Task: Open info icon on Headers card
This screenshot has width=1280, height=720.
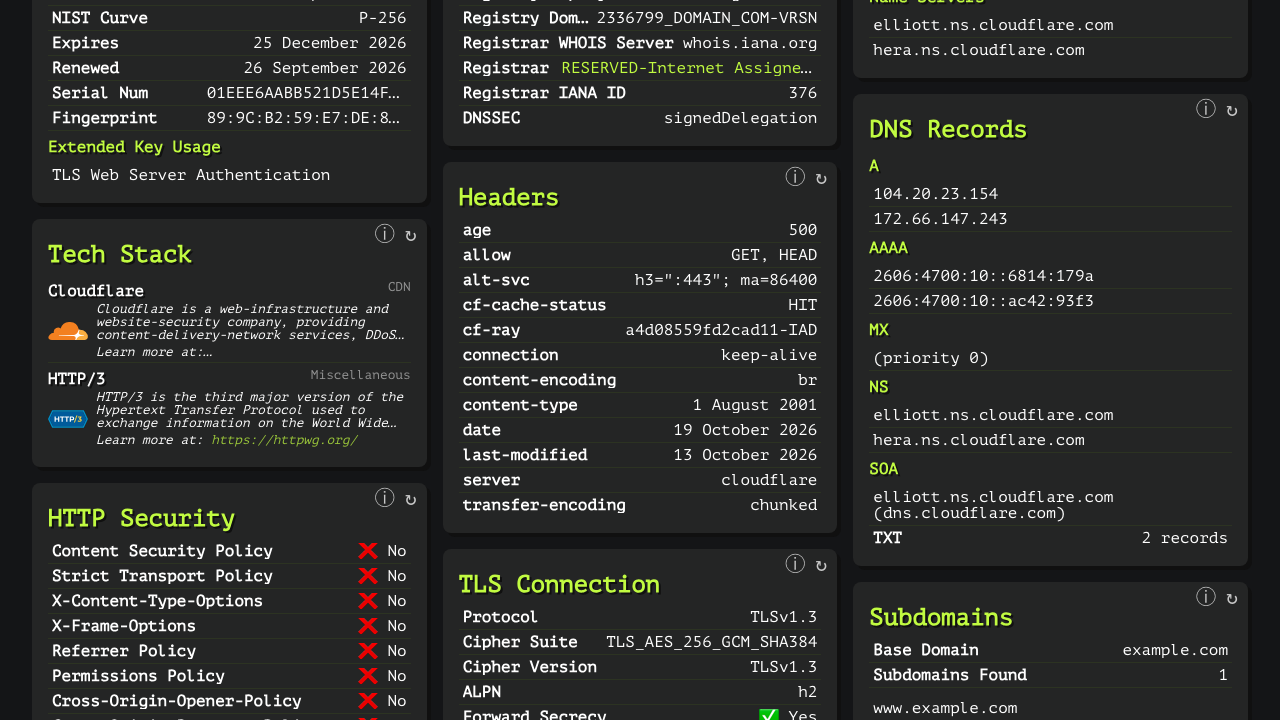Action: 795,177
